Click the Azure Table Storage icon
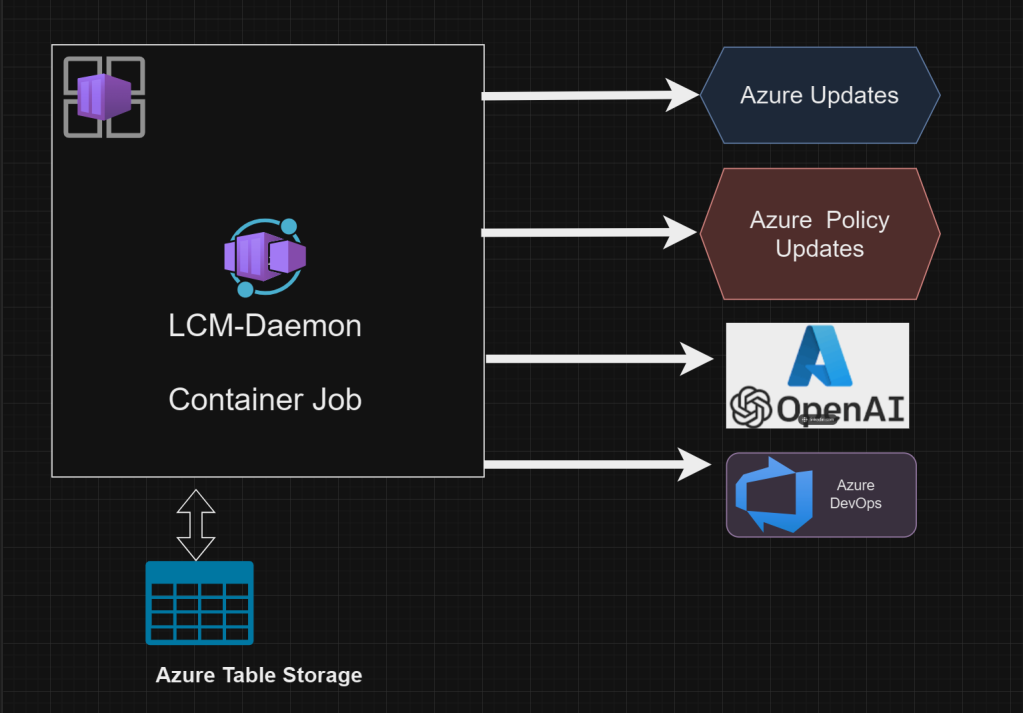 click(199, 603)
